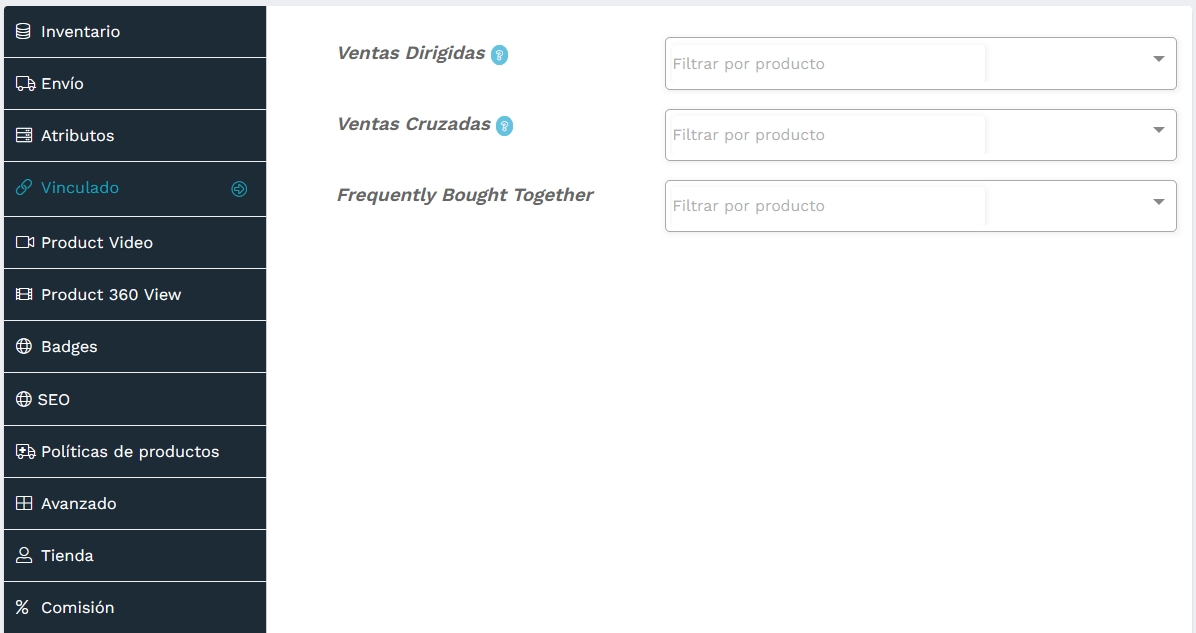Expand the Ventas Cruzadas dropdown arrow

pyautogui.click(x=1158, y=130)
